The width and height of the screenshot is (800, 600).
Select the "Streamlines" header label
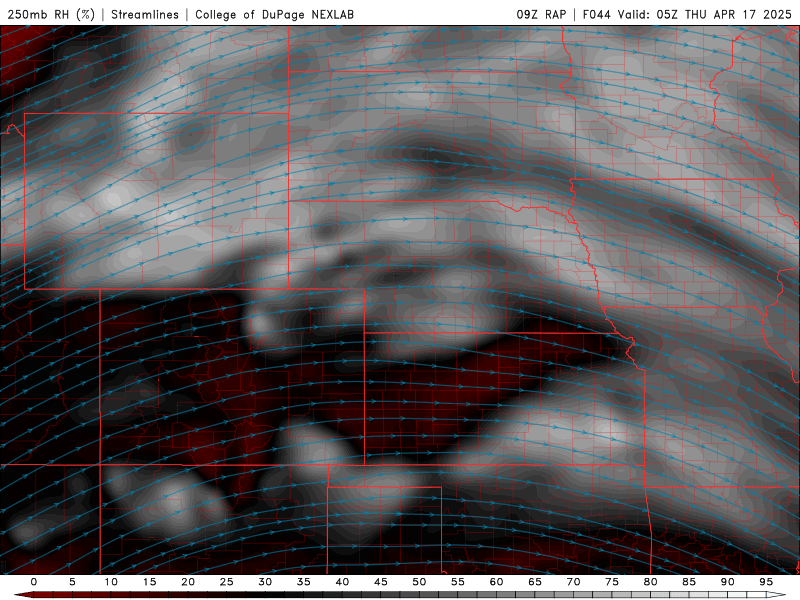[x=145, y=14]
